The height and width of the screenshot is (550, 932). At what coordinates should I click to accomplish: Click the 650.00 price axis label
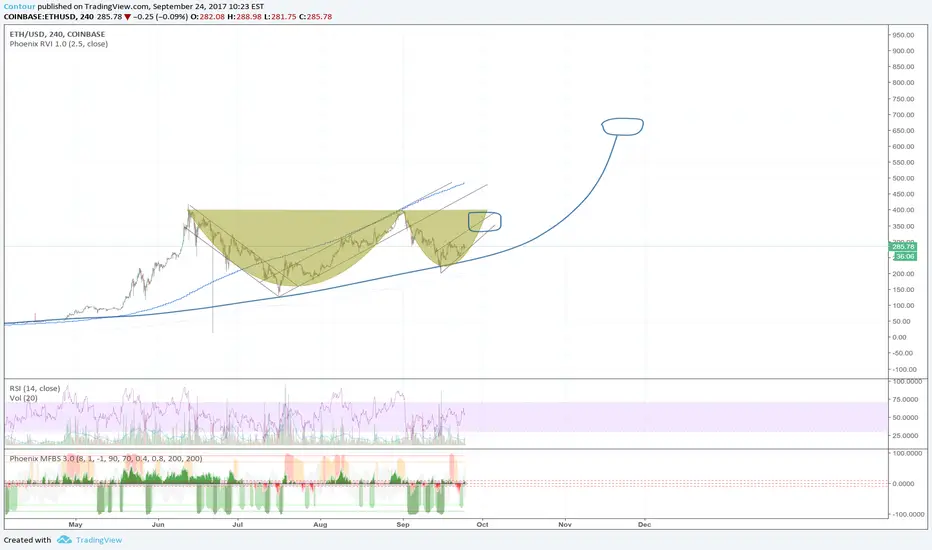pos(903,131)
